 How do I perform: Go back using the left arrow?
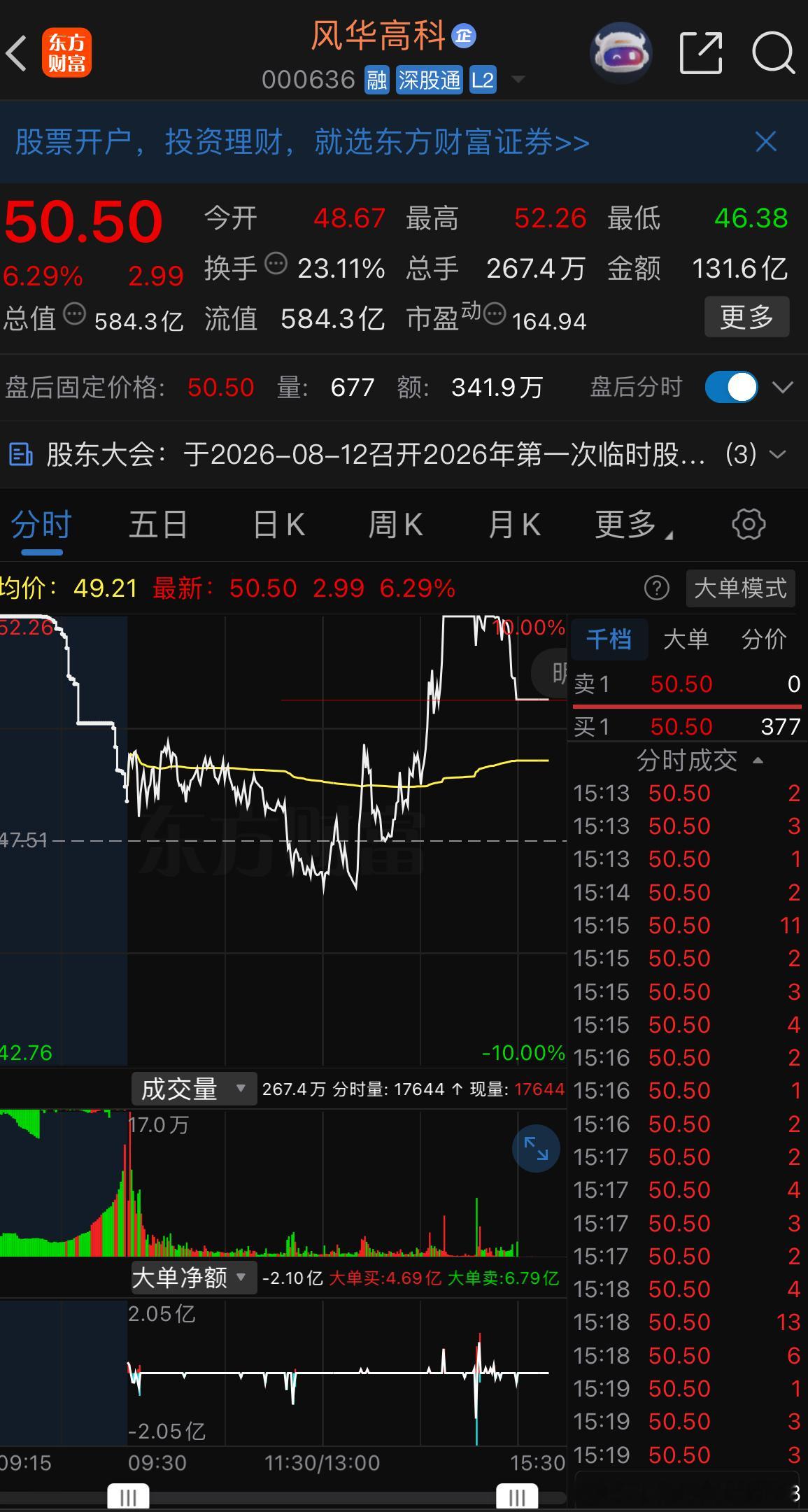coord(17,53)
